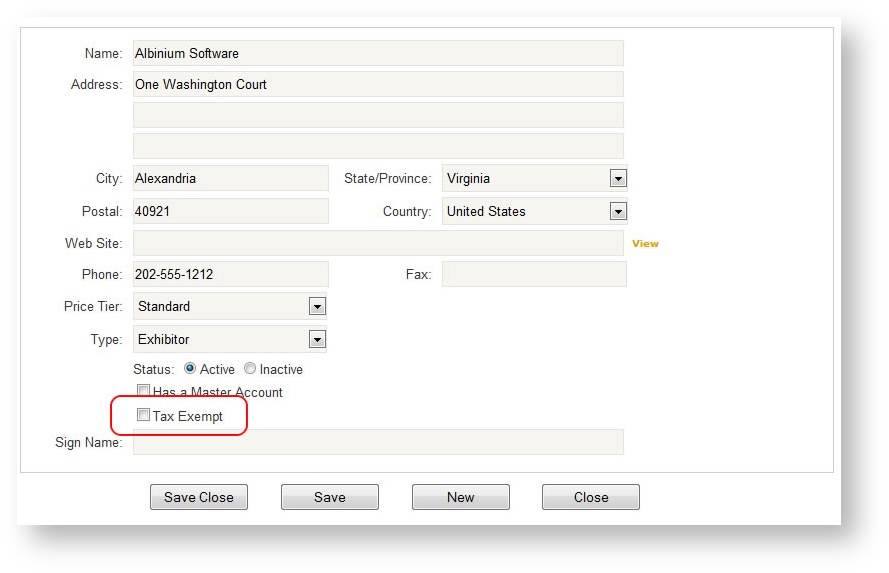Expand the Country dropdown list
This screenshot has height=573, width=889.
[x=618, y=212]
